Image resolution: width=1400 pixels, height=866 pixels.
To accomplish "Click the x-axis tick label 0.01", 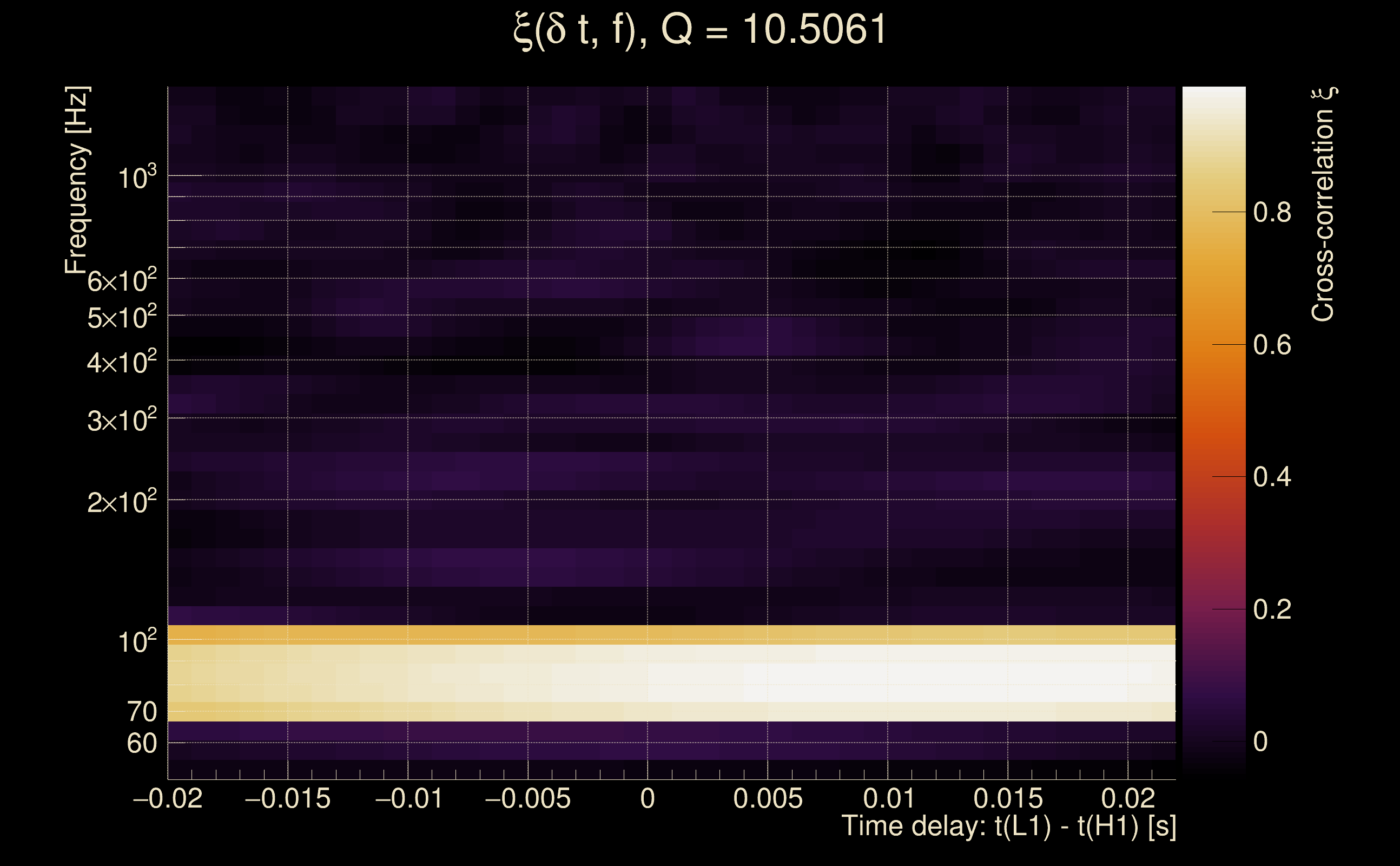I will coord(888,799).
